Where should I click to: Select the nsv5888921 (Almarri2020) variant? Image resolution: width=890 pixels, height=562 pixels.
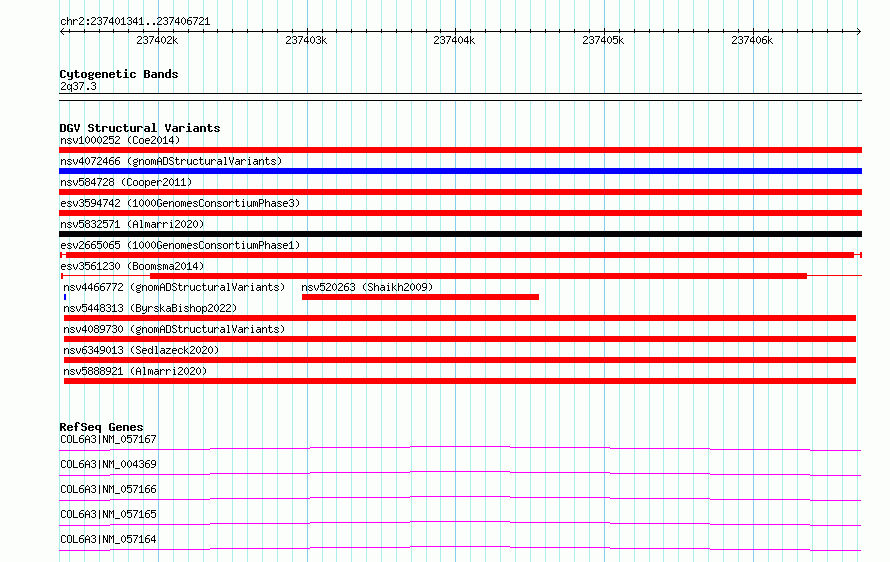(x=135, y=371)
